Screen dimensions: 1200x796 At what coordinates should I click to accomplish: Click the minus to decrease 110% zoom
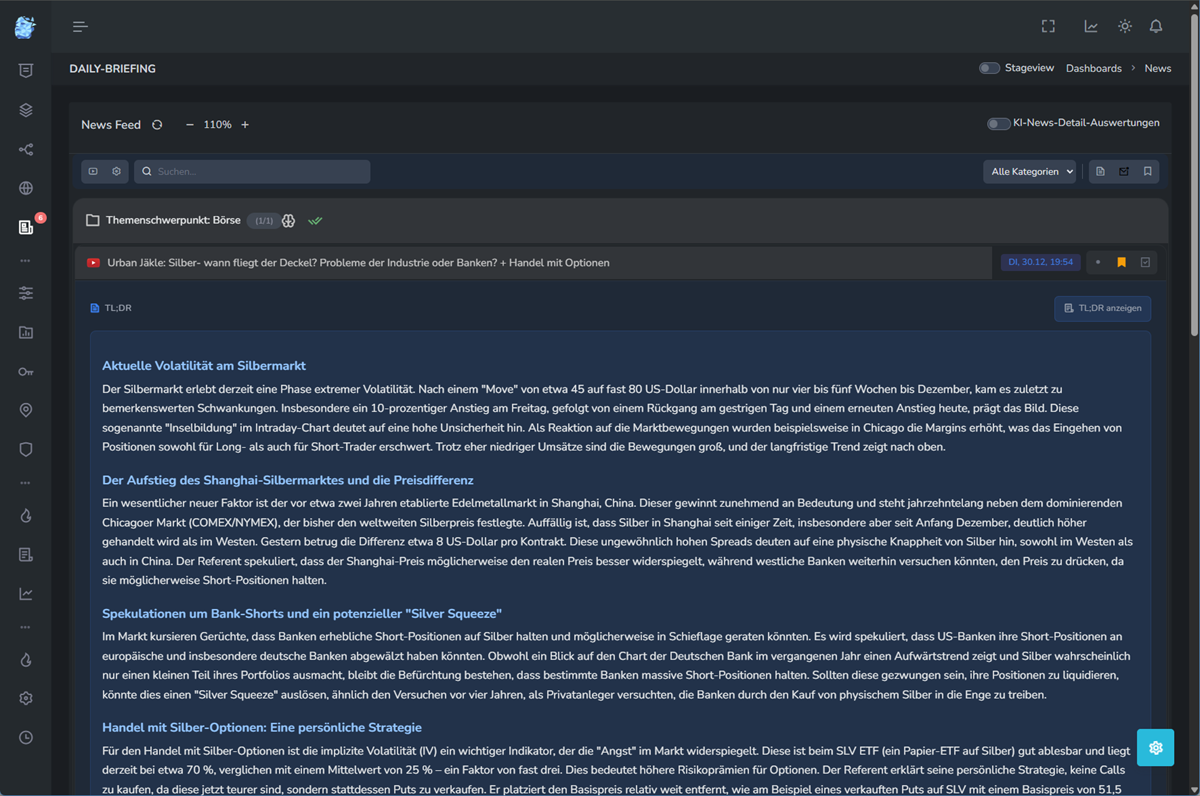click(x=189, y=124)
